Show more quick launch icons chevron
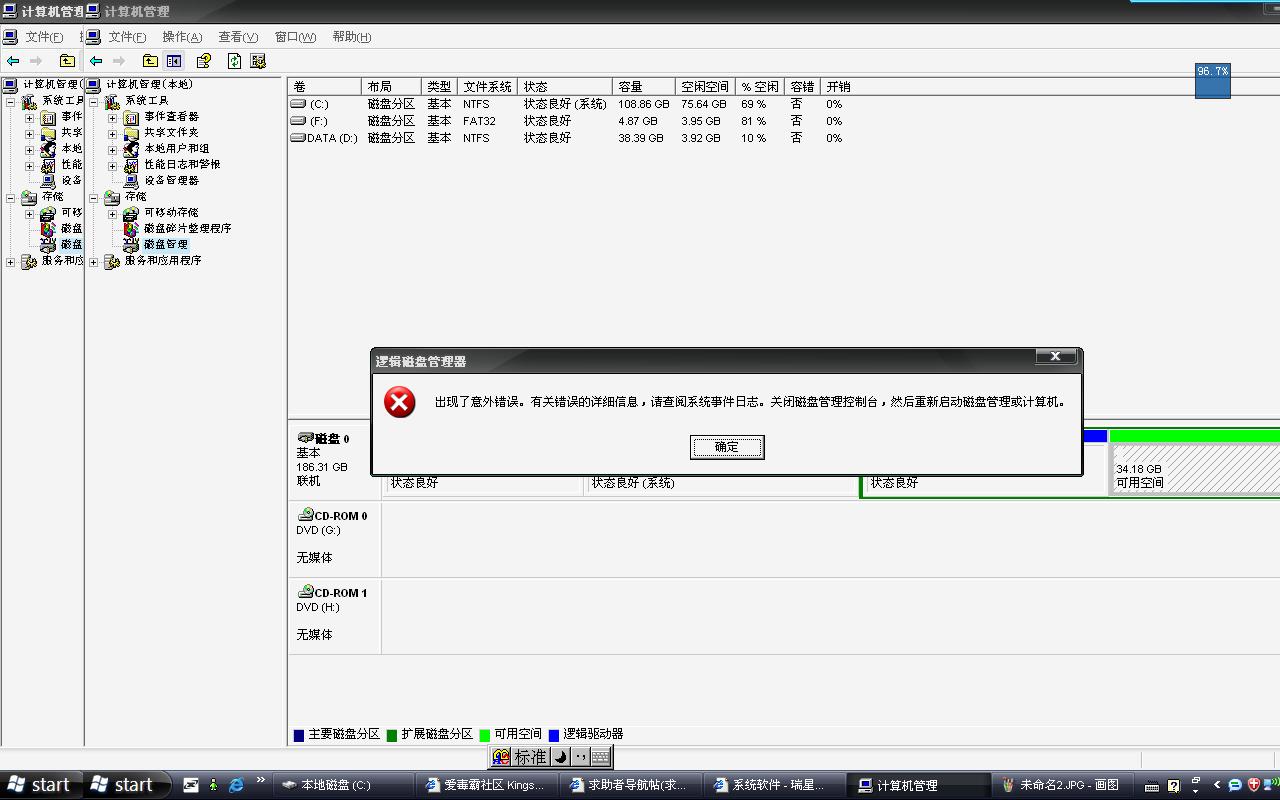1280x800 pixels. click(x=261, y=781)
